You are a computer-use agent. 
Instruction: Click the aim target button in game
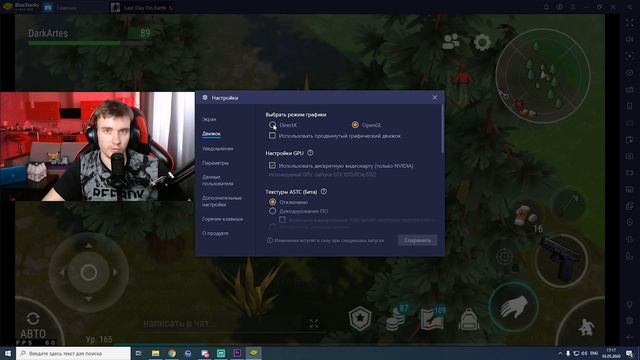[504, 257]
